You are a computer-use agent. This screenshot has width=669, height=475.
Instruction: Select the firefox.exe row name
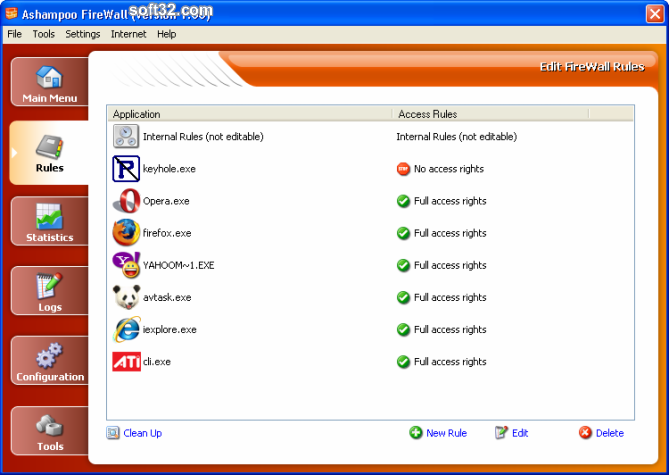pyautogui.click(x=167, y=233)
